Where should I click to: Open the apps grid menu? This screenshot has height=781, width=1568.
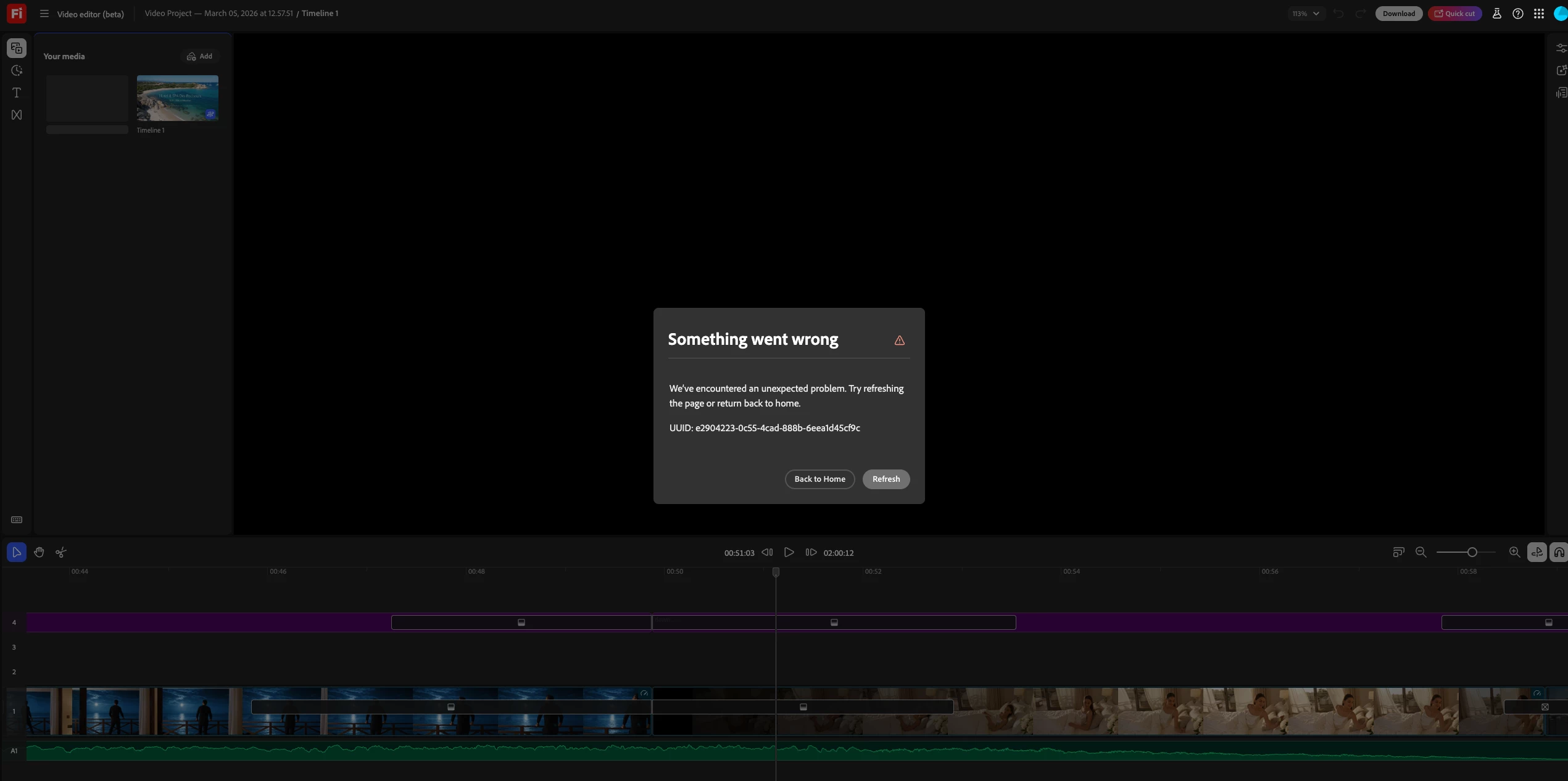pos(1539,14)
